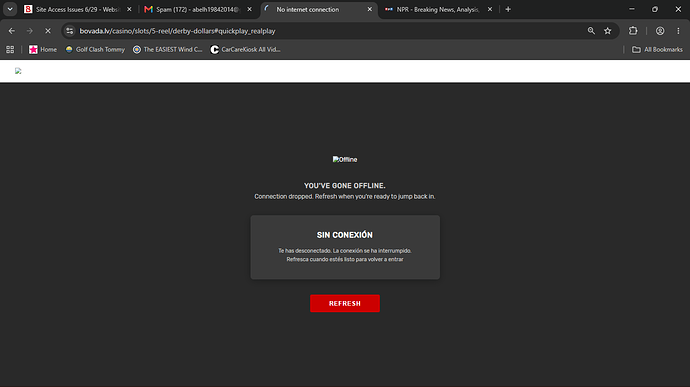The height and width of the screenshot is (387, 690).
Task: Focus the bovada.lv address bar URL
Action: coord(177,31)
